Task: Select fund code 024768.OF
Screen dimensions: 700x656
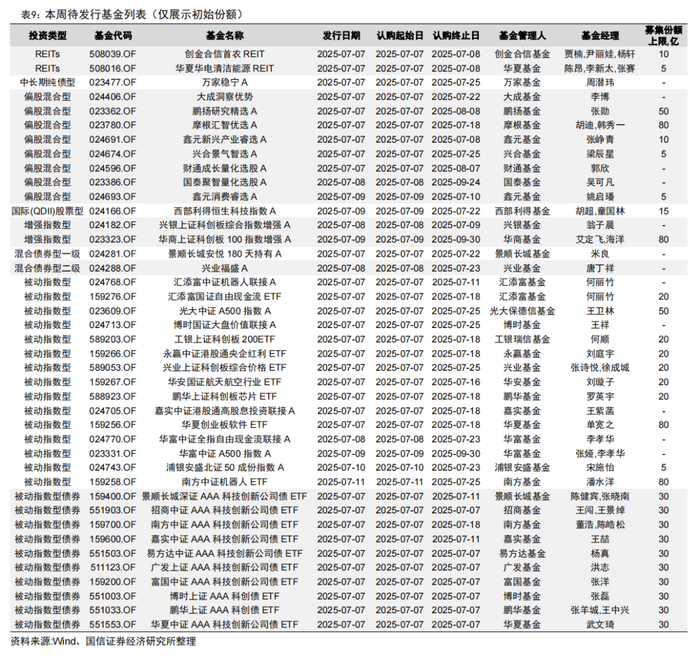Action: tap(112, 282)
